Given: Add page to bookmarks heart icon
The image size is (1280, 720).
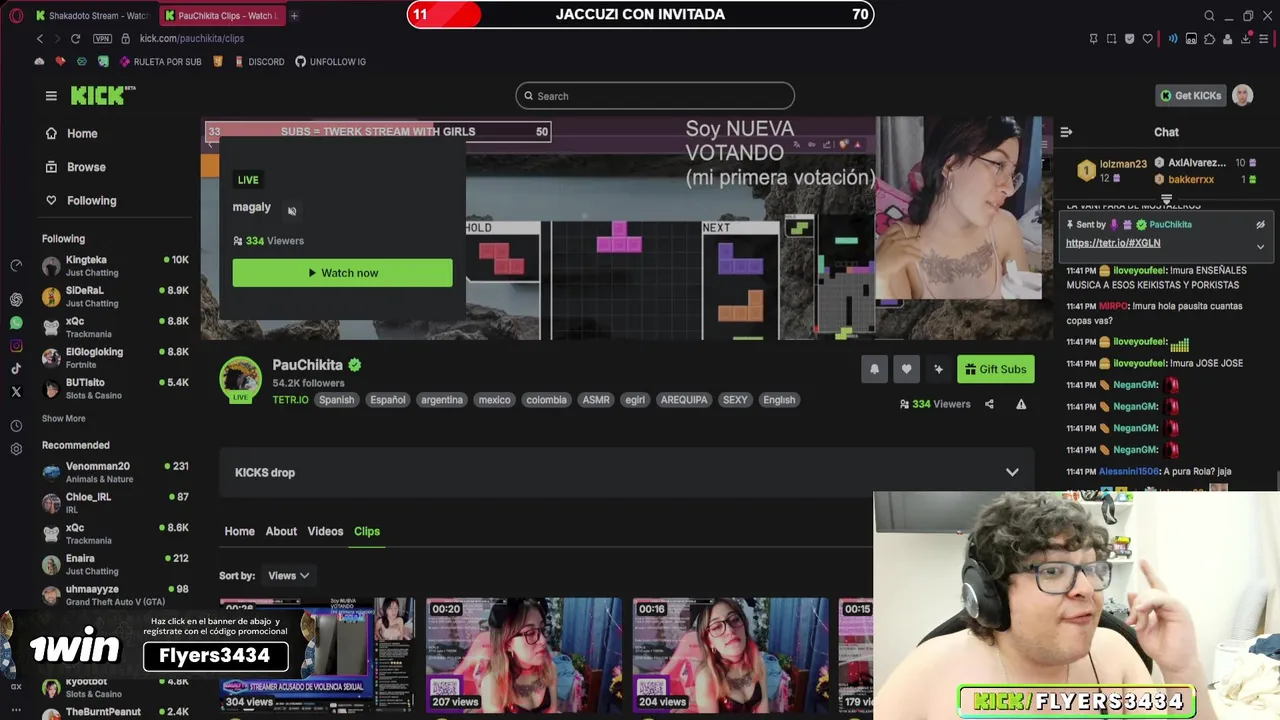Looking at the screenshot, I should click(x=1149, y=39).
